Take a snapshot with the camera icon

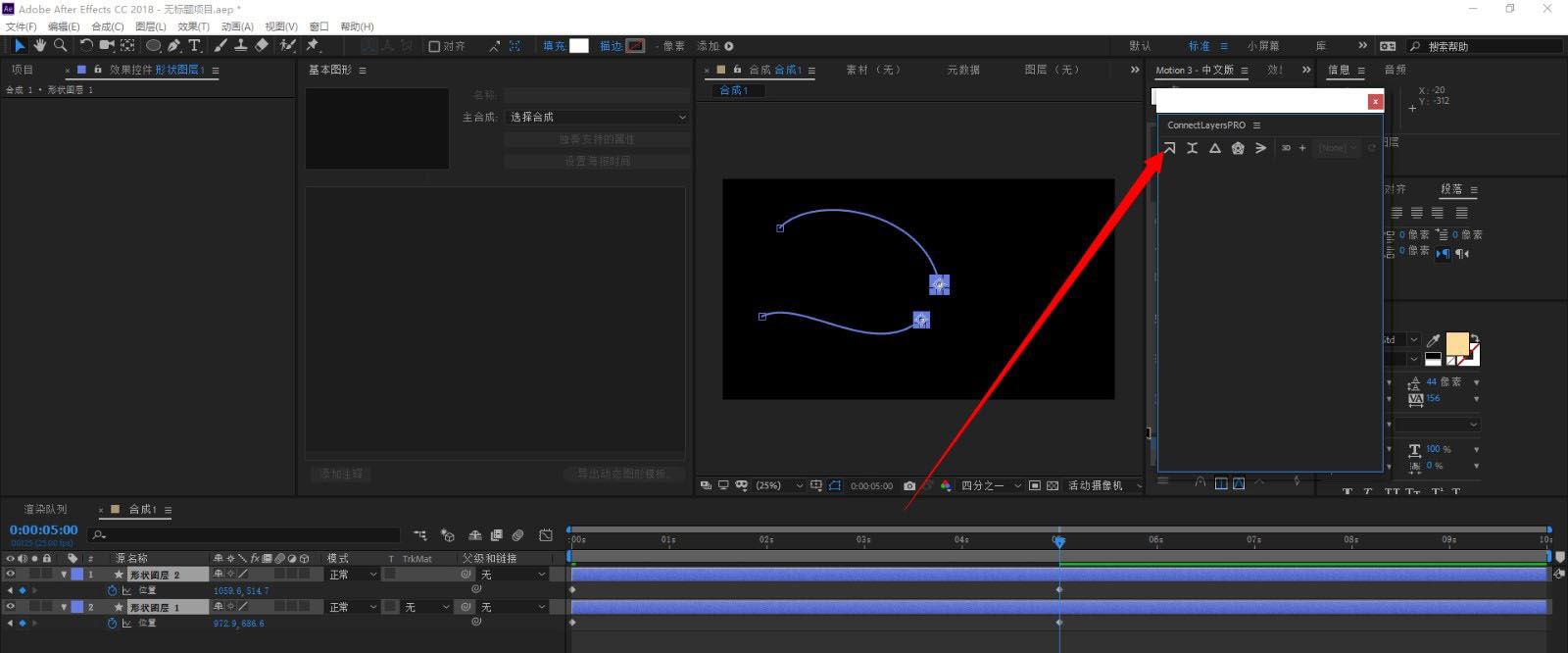click(909, 485)
